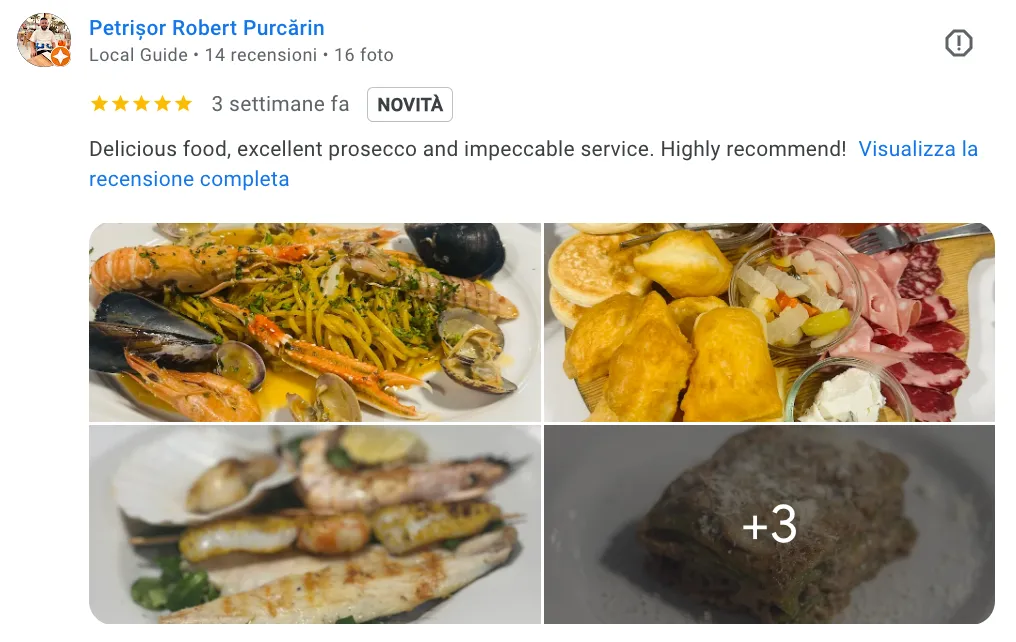Click the orange Local Guide badge on avatar

tap(61, 56)
